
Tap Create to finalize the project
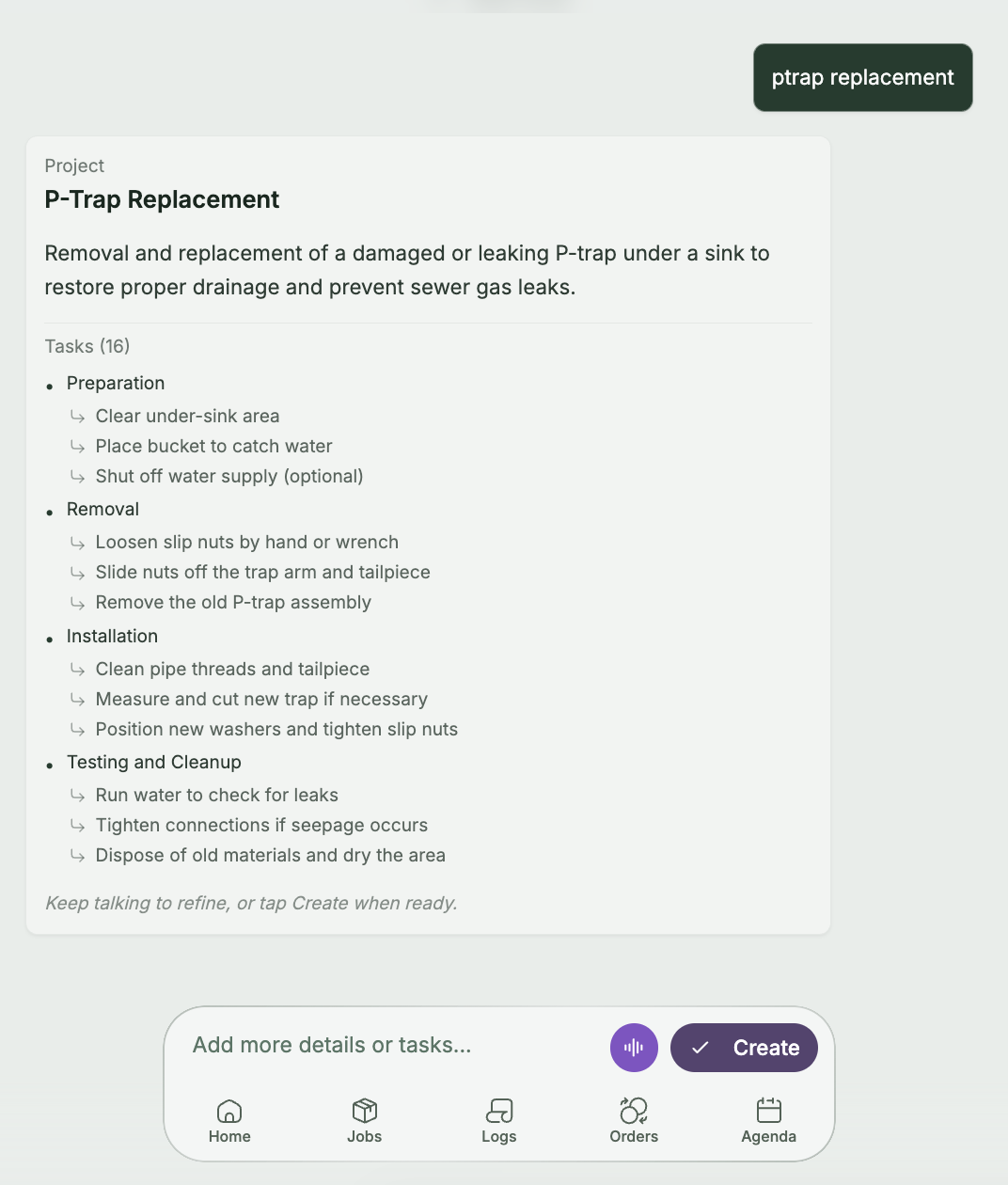744,1047
